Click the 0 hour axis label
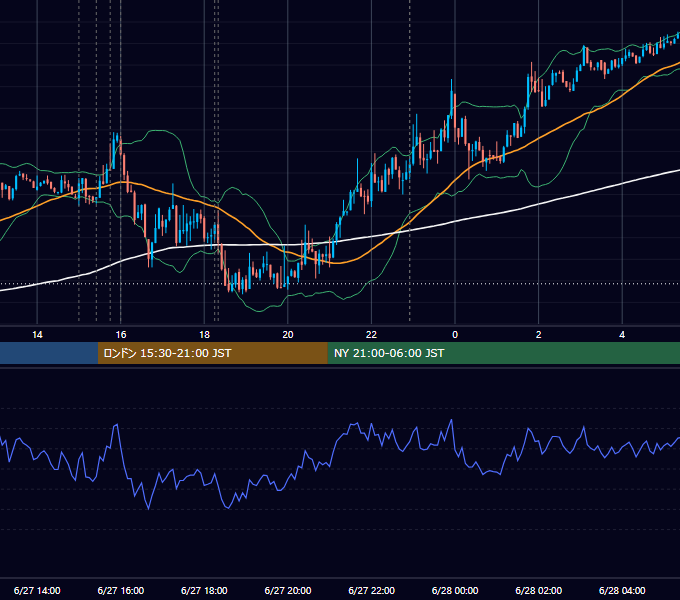The width and height of the screenshot is (680, 600). pos(455,335)
